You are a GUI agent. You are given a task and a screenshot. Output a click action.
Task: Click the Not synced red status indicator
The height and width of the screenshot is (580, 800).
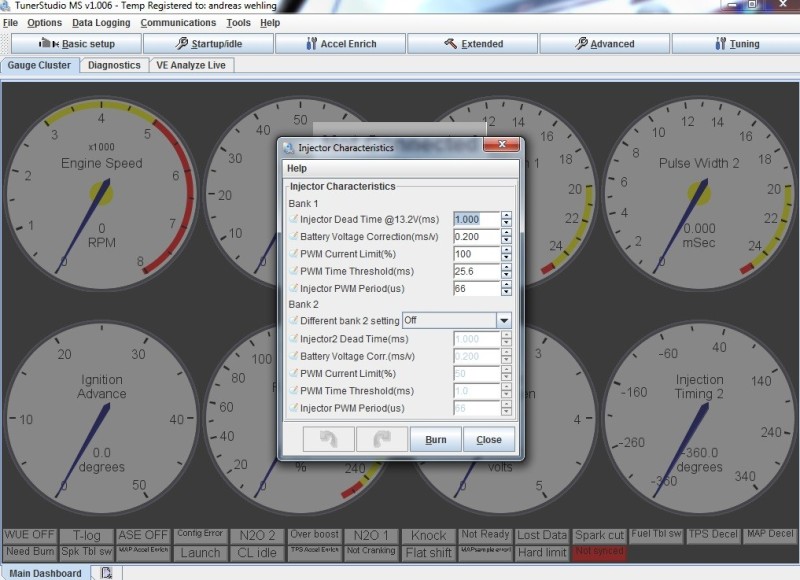(x=599, y=551)
